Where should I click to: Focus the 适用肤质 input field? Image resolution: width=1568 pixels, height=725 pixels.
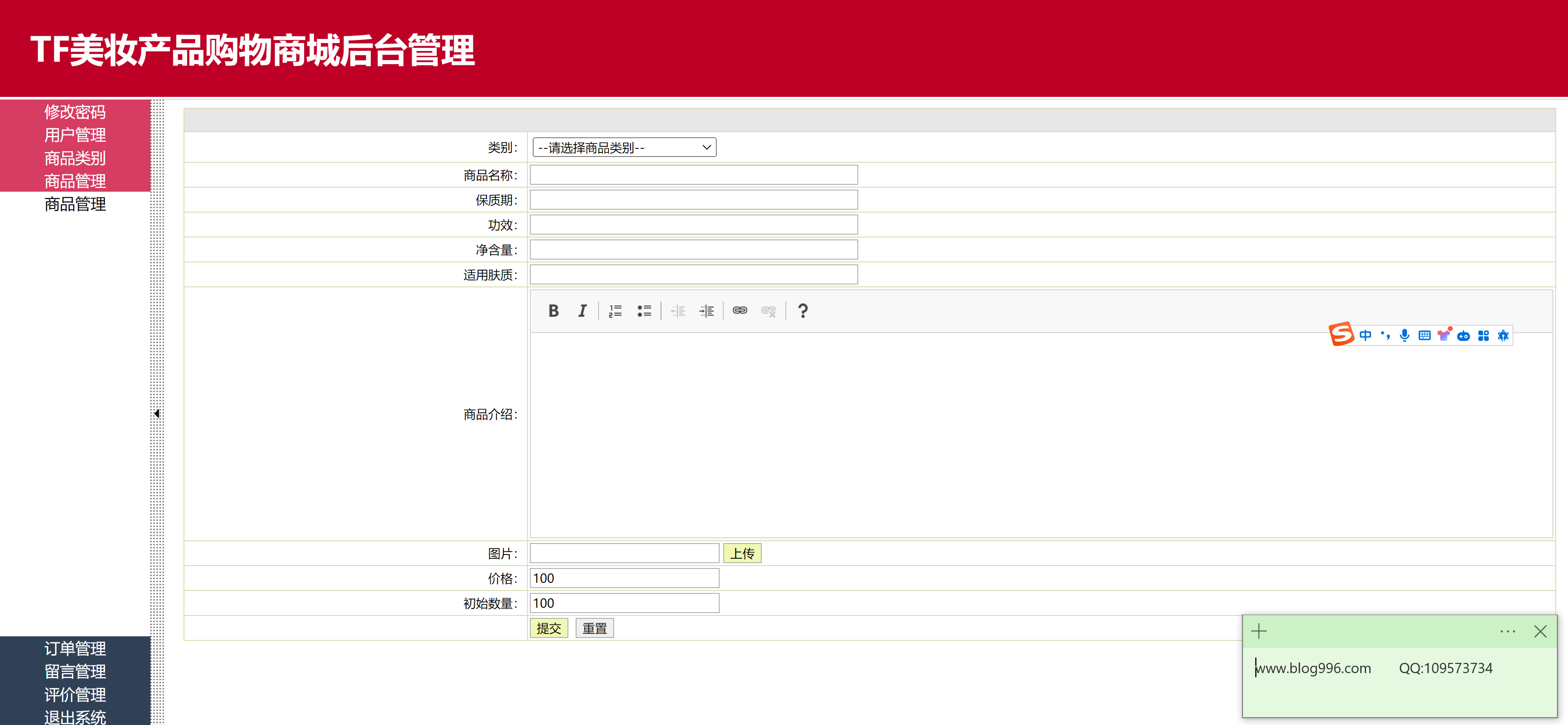point(693,275)
